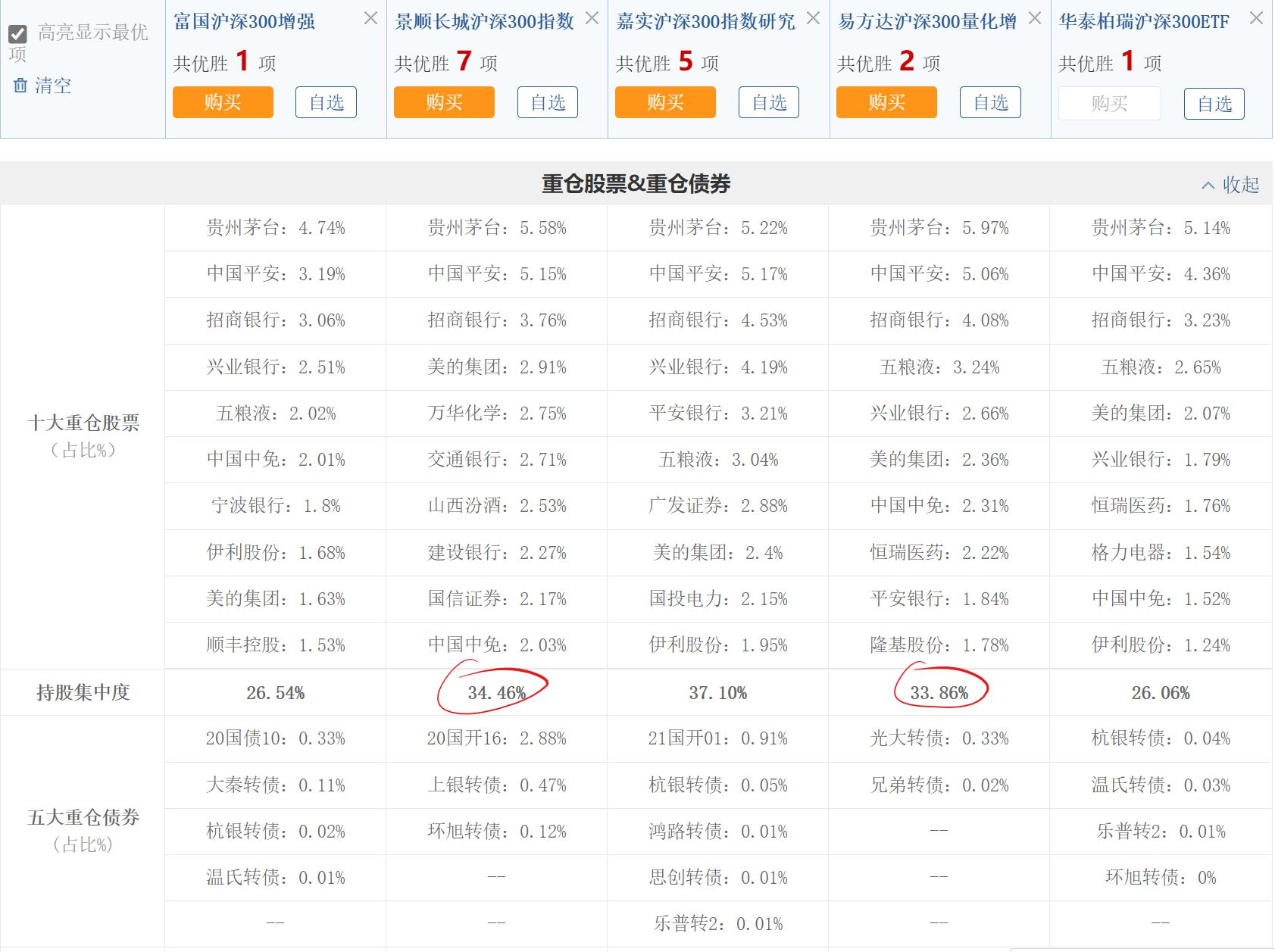Image resolution: width=1275 pixels, height=952 pixels.
Task: Select the 环旭转债: 0% bond cell
Action: (1161, 878)
